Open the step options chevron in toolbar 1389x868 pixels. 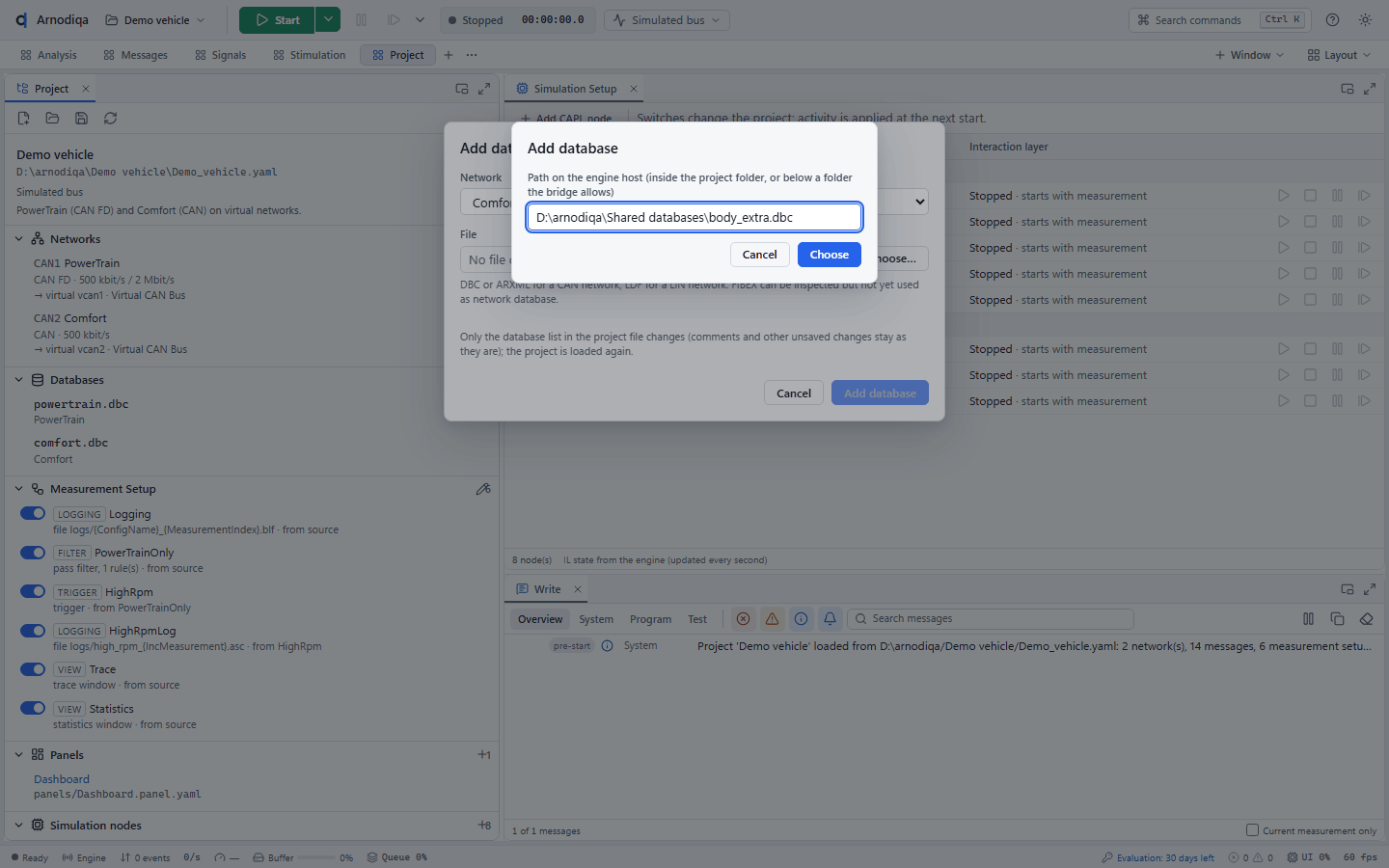point(420,20)
